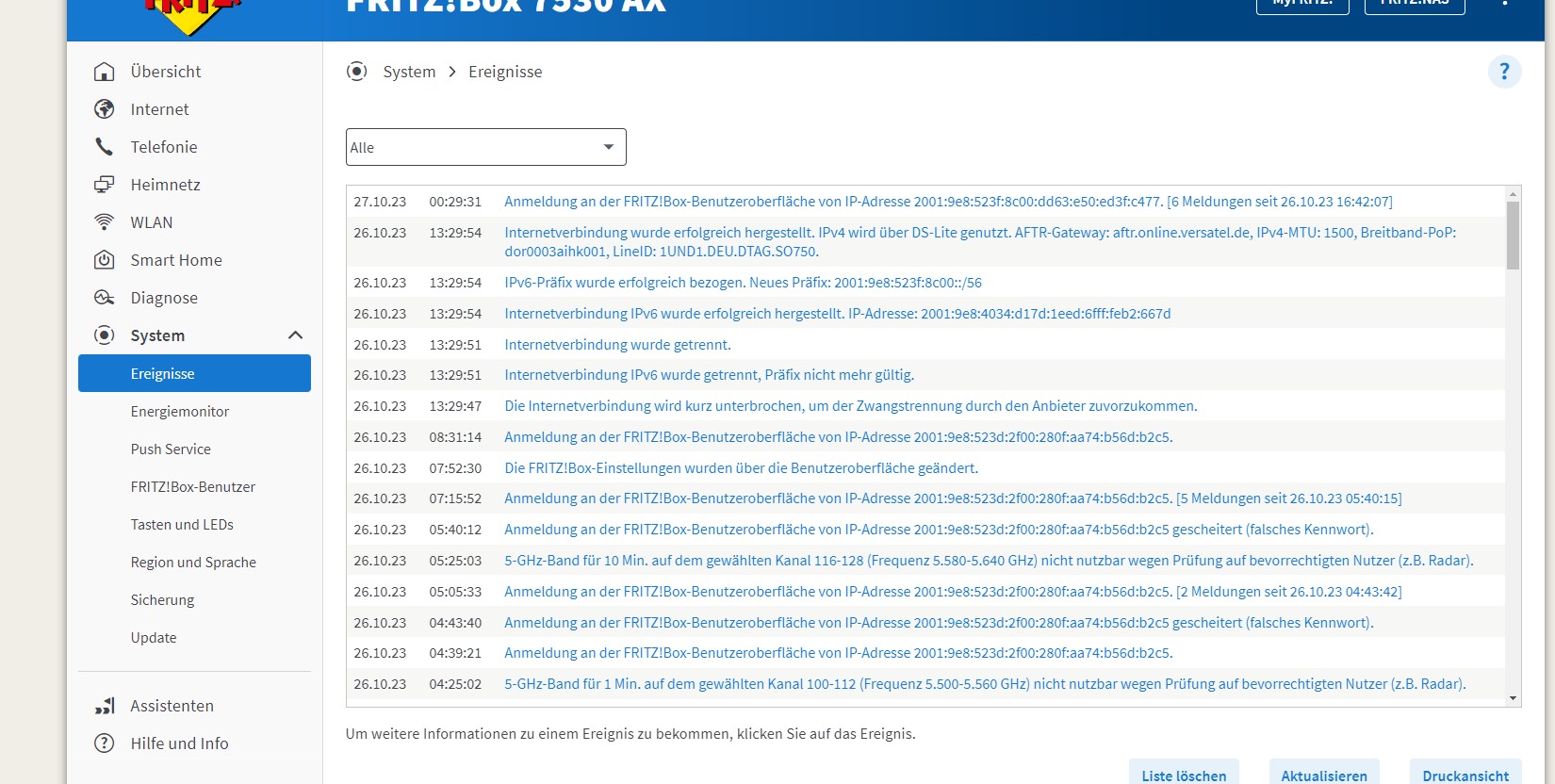Click the Druckansicht button
Viewport: 1555px width, 784px height.
coord(1465,773)
